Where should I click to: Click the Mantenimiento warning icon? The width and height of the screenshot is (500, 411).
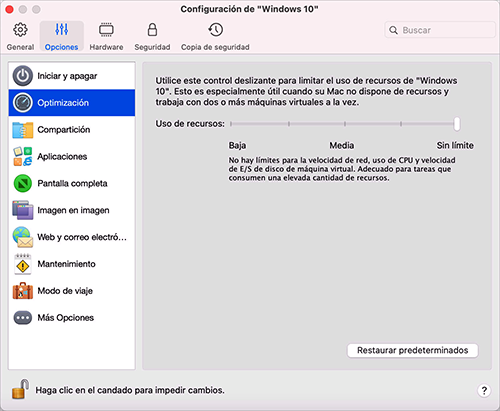pos(23,264)
